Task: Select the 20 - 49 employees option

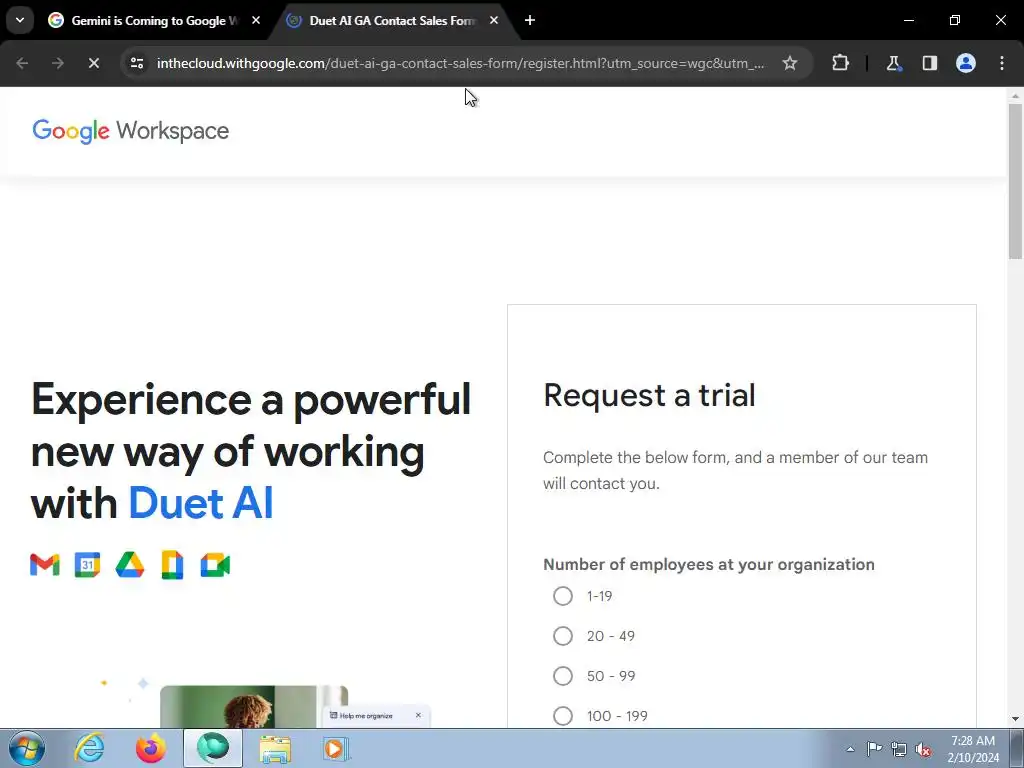Action: [563, 636]
